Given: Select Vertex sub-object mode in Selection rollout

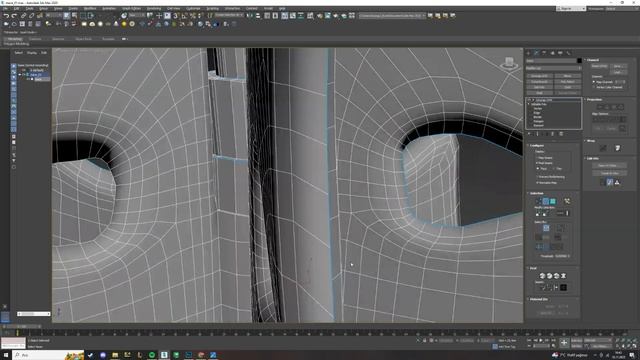Looking at the screenshot, I should pyautogui.click(x=538, y=201).
